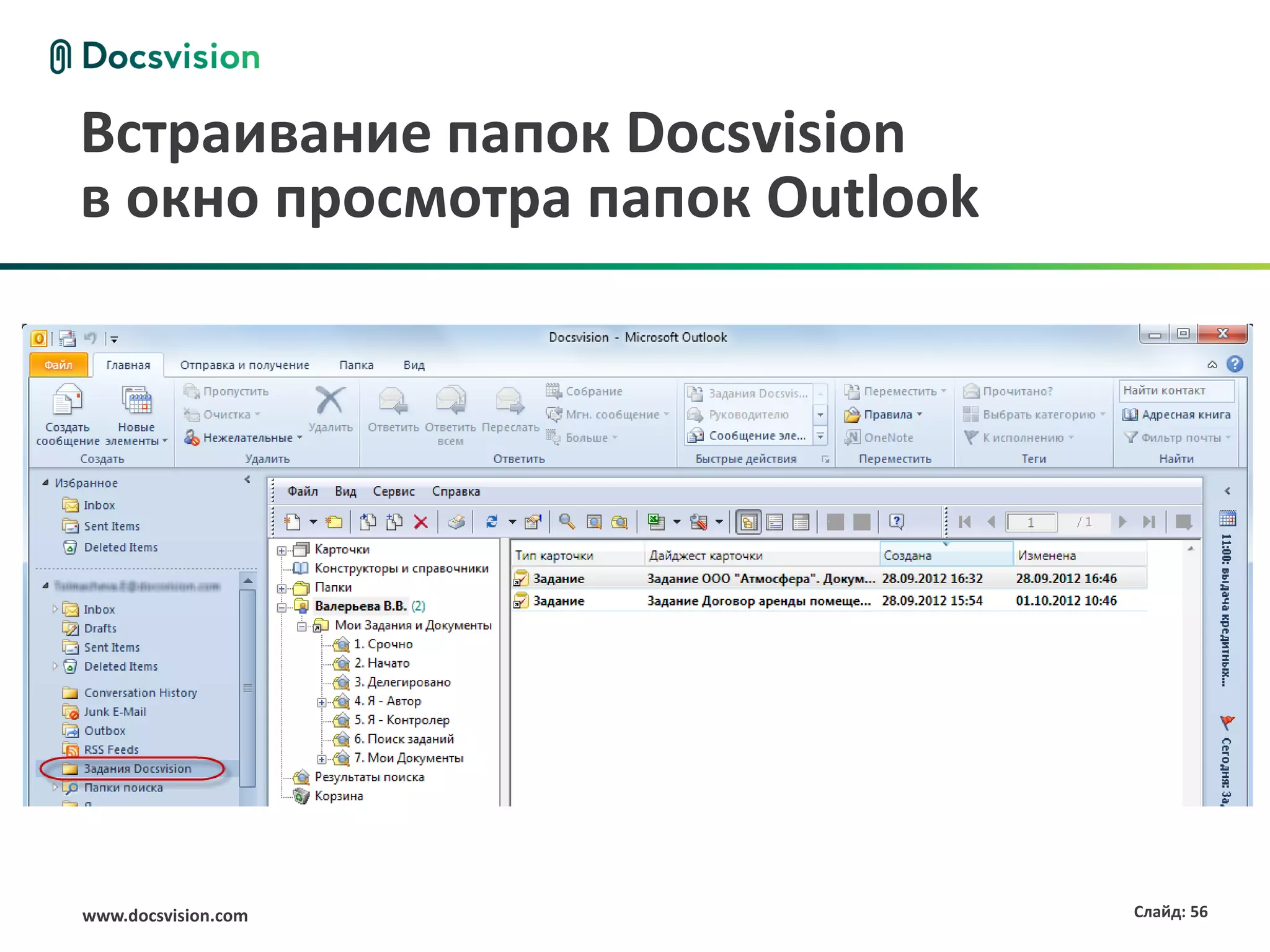
Task: Click the Docsvision toolbar help icon
Action: pos(896,522)
